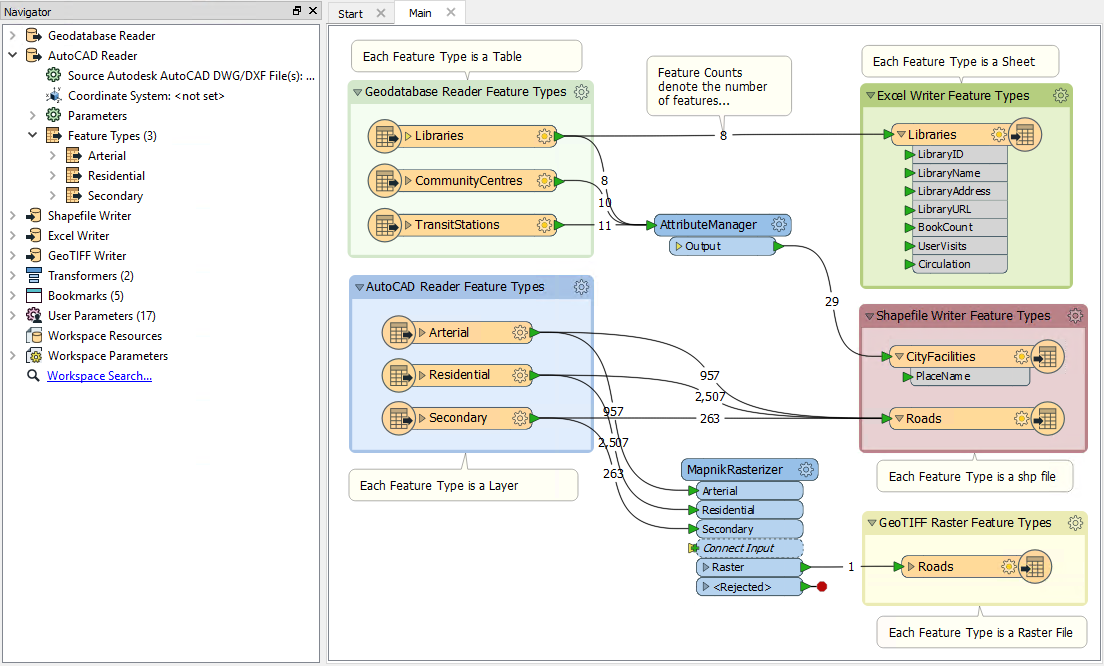1104x666 pixels.
Task: Open AttributeManager transformer parameters gear
Action: tap(779, 225)
